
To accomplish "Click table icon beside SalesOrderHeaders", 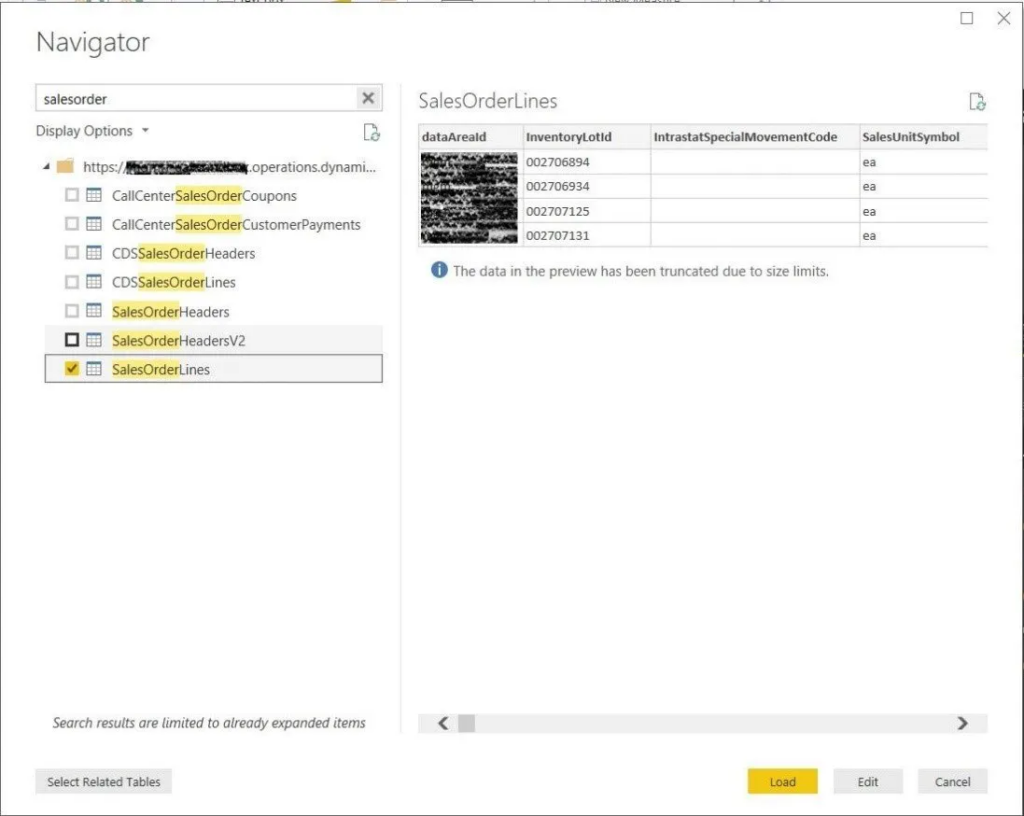I will 94,311.
